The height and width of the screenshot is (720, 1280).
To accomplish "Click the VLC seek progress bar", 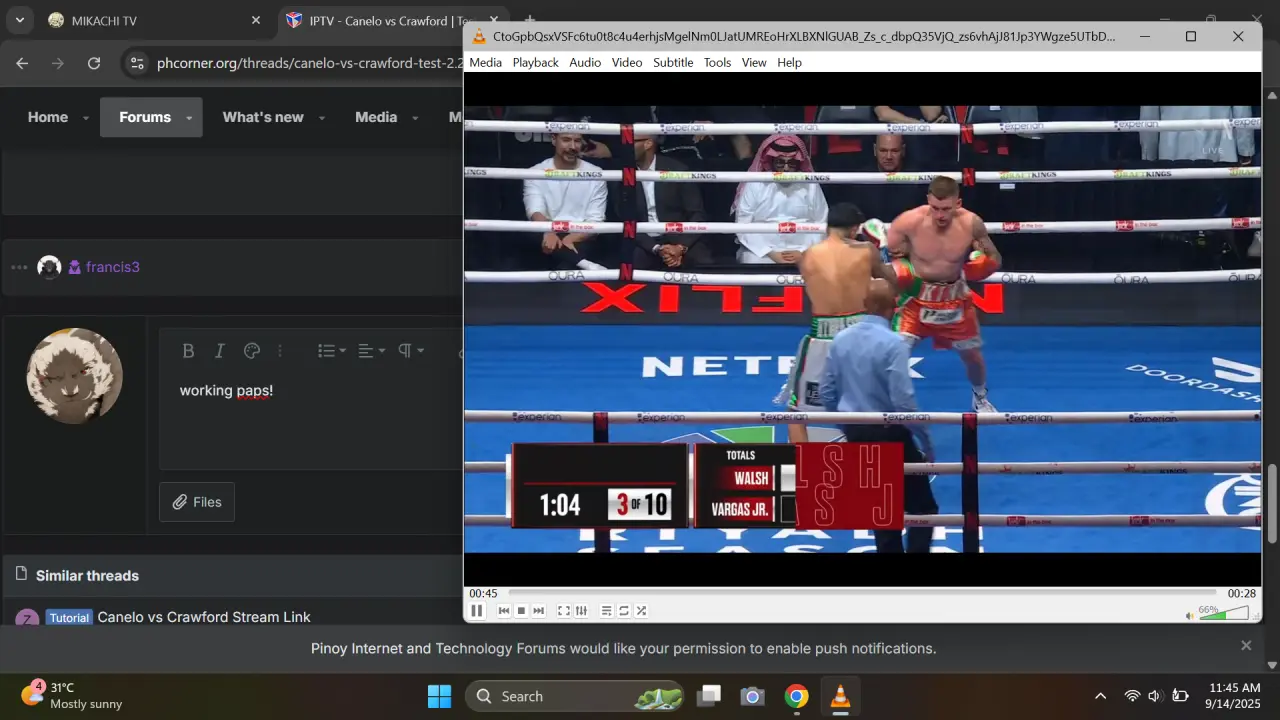I will click(x=862, y=593).
